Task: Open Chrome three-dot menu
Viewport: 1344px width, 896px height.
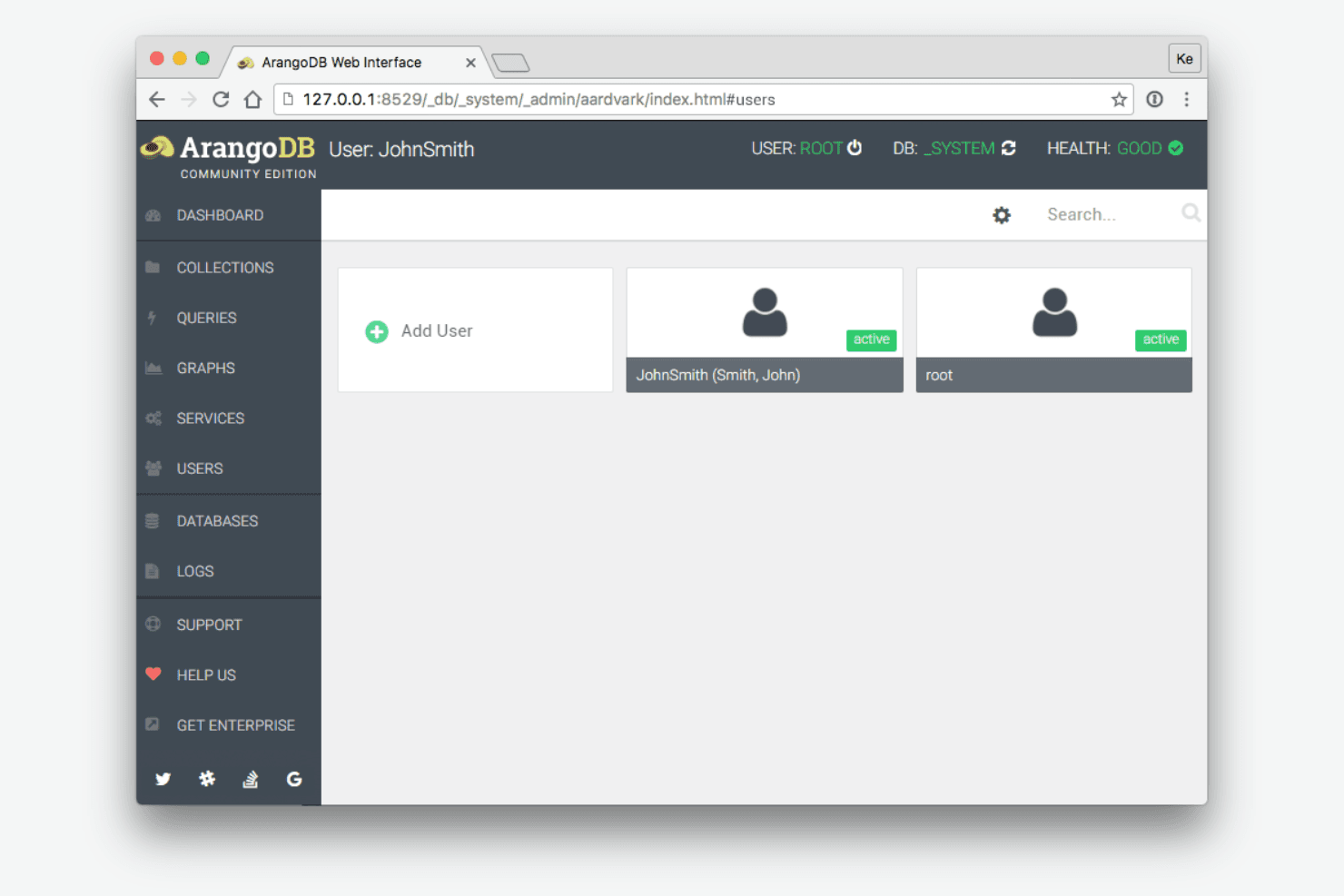Action: point(1186,100)
